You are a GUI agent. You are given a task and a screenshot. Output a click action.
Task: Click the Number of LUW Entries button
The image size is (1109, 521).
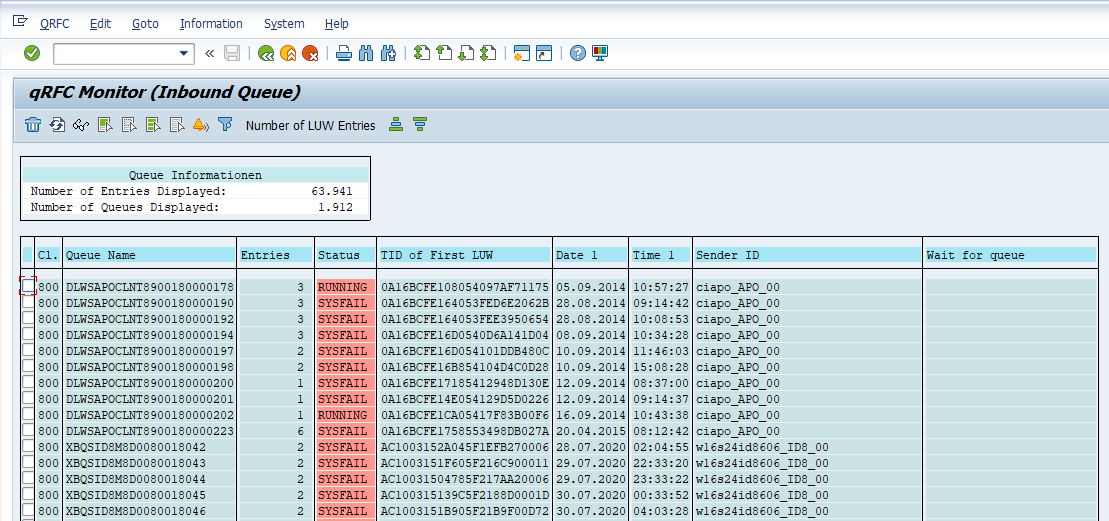(310, 125)
